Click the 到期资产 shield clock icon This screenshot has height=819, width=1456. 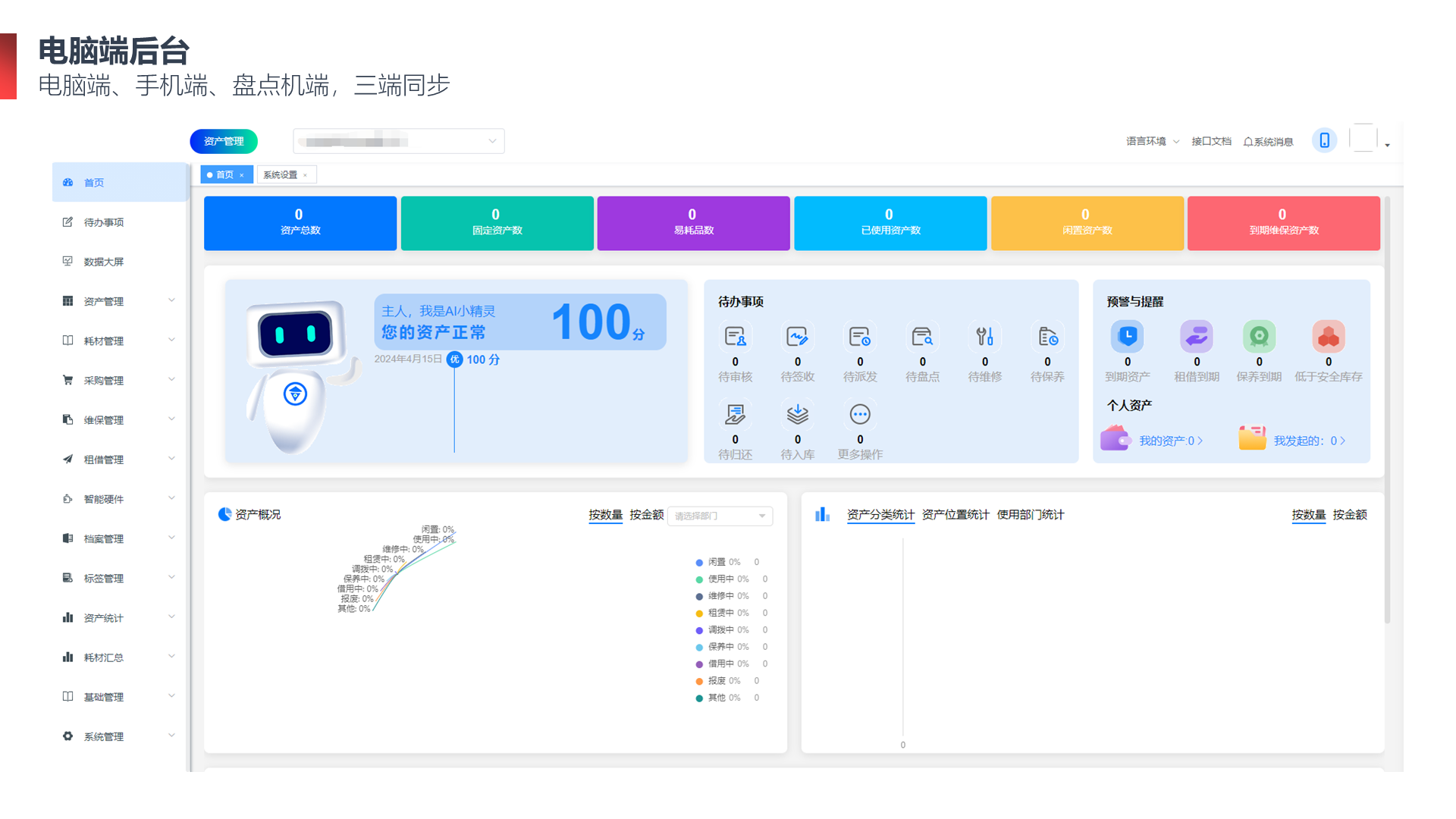pos(1127,337)
